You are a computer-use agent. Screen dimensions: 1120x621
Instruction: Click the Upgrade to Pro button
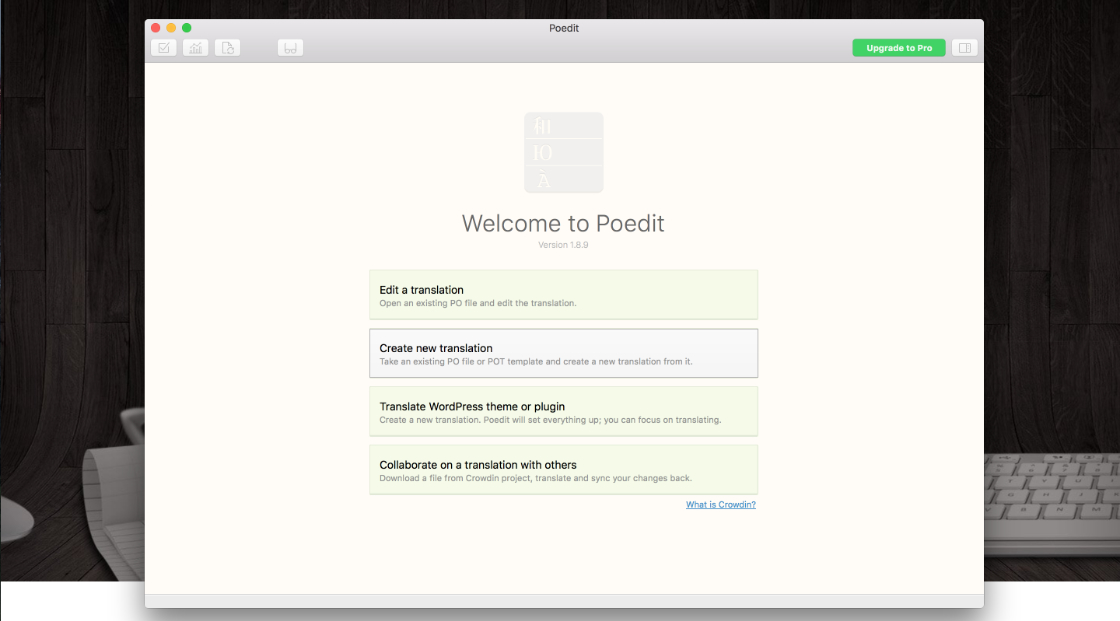pos(899,48)
